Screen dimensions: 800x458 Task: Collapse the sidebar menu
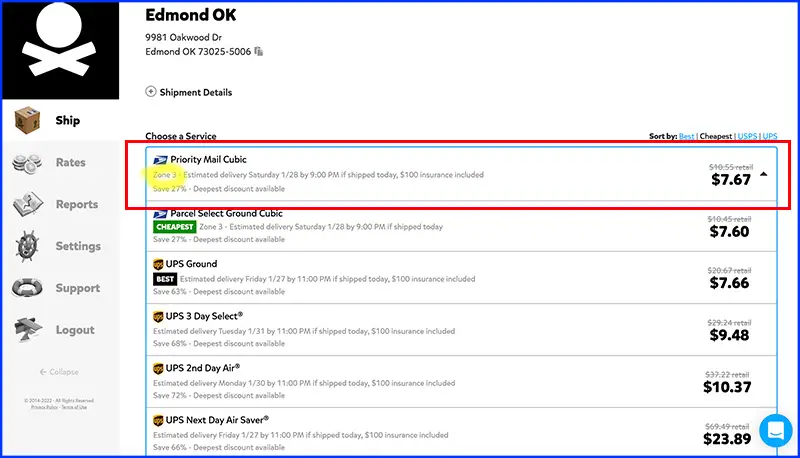[x=59, y=372]
